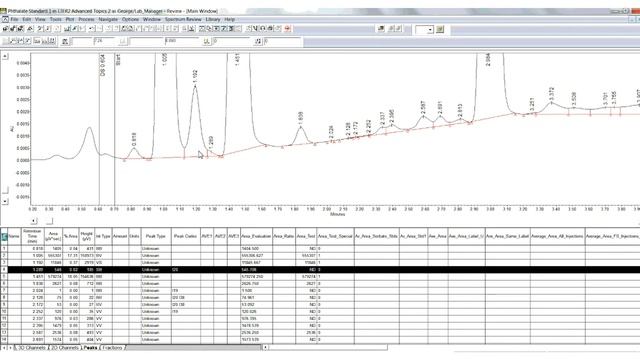Click the Area_Test_Special column header
Viewport: 640px width, 360px height.
336,236
